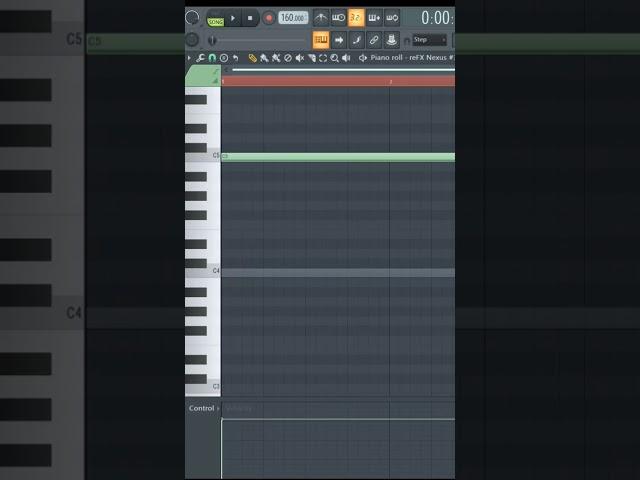Click the C5 key on piano keyboard

pos(203,157)
